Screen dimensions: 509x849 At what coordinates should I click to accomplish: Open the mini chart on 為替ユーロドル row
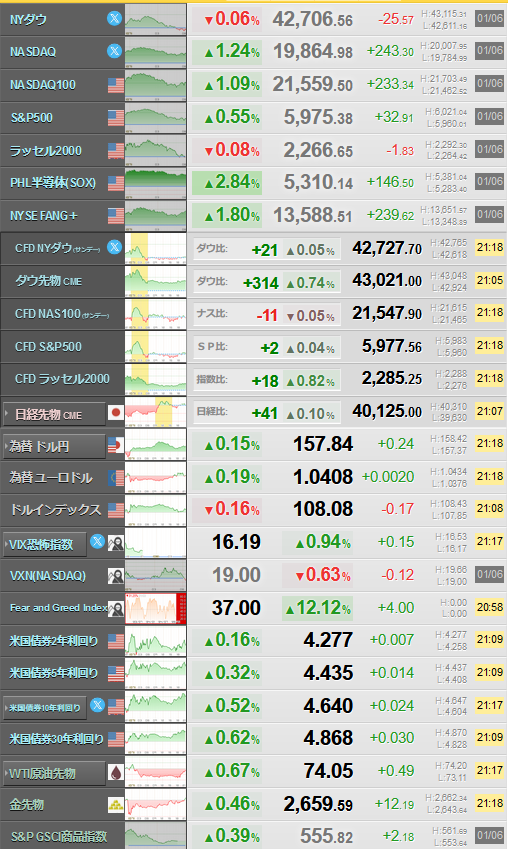pyautogui.click(x=155, y=478)
